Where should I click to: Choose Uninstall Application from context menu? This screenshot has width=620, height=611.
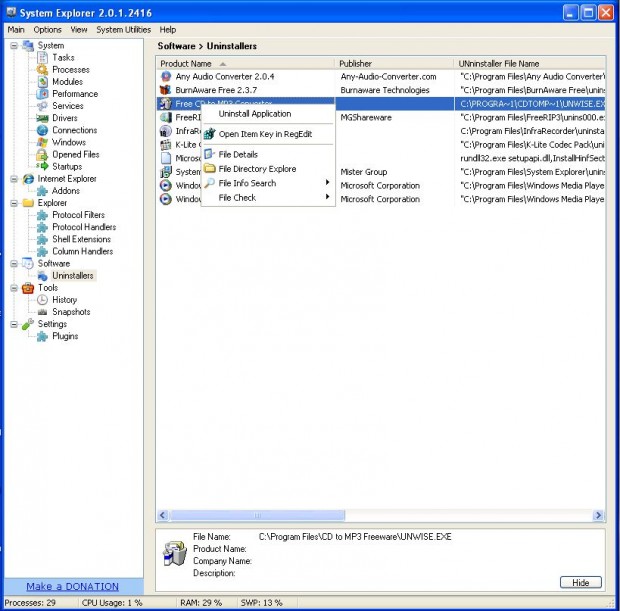pyautogui.click(x=268, y=114)
